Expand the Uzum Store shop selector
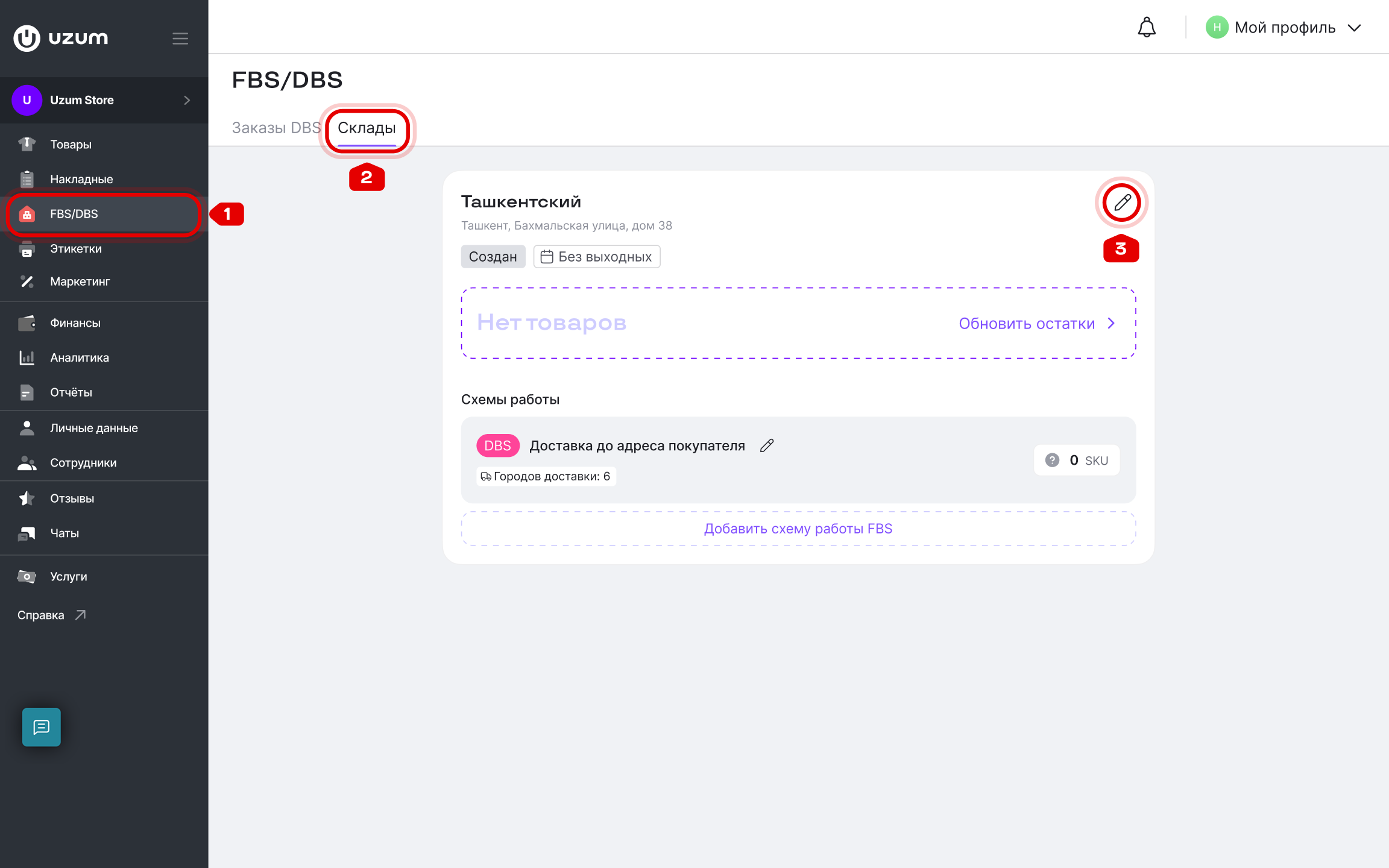 [104, 100]
